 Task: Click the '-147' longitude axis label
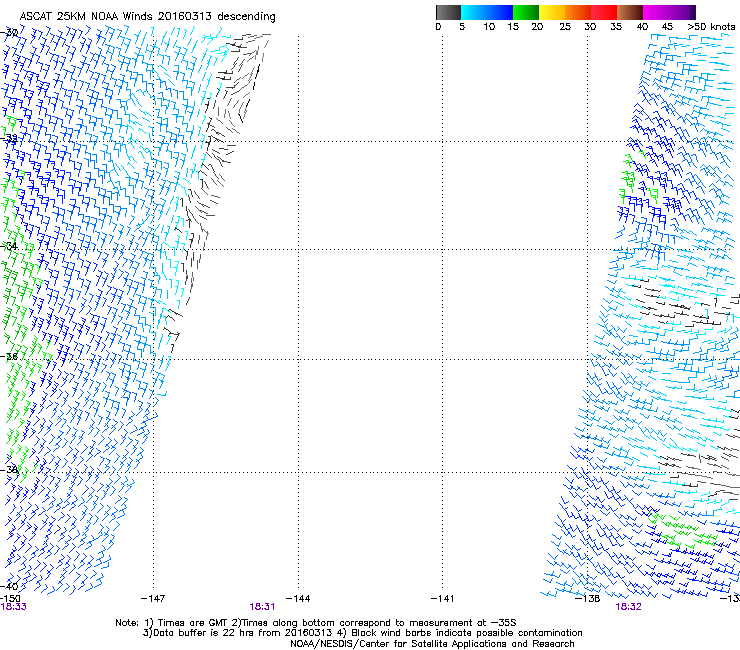153,599
